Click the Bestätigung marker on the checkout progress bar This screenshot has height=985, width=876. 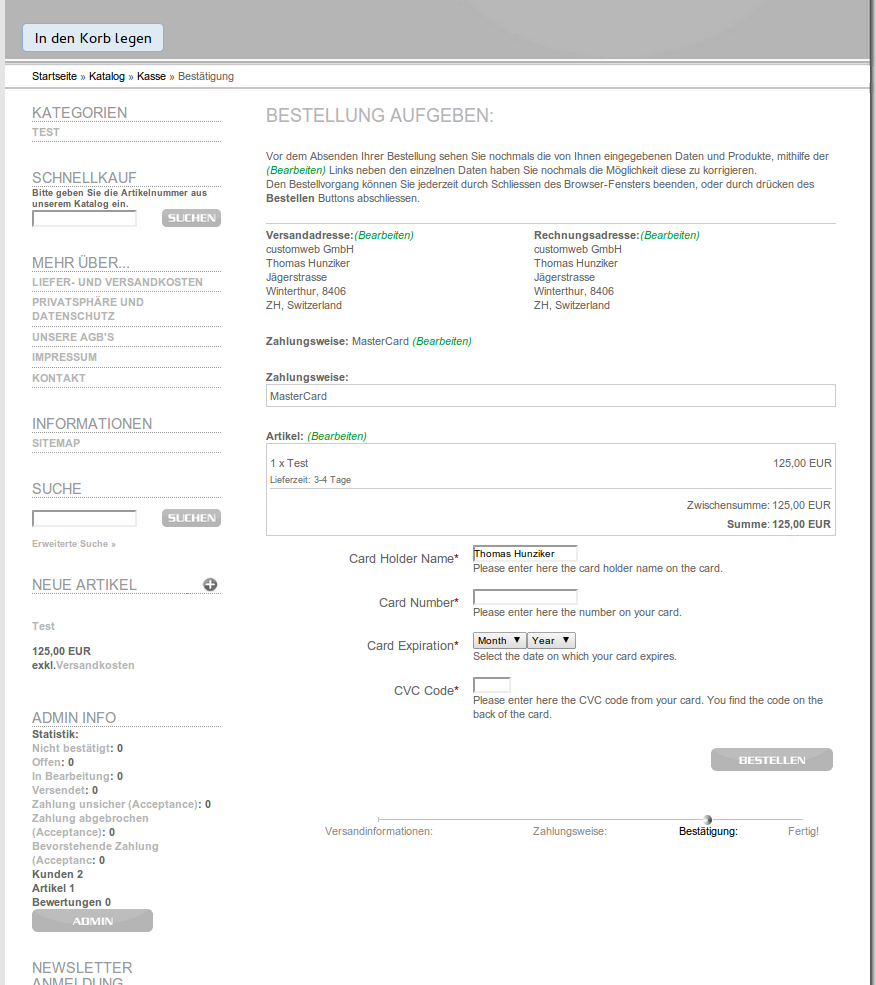[708, 820]
